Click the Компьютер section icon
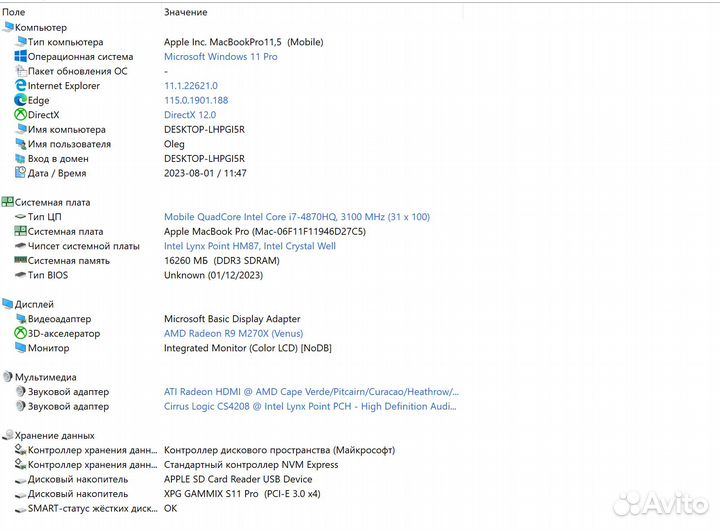 point(8,27)
